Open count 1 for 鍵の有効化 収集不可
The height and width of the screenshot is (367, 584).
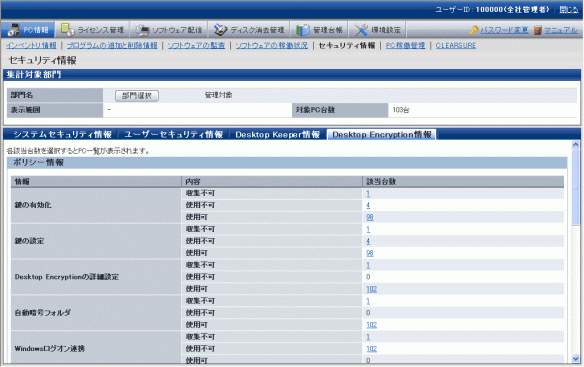pyautogui.click(x=368, y=193)
